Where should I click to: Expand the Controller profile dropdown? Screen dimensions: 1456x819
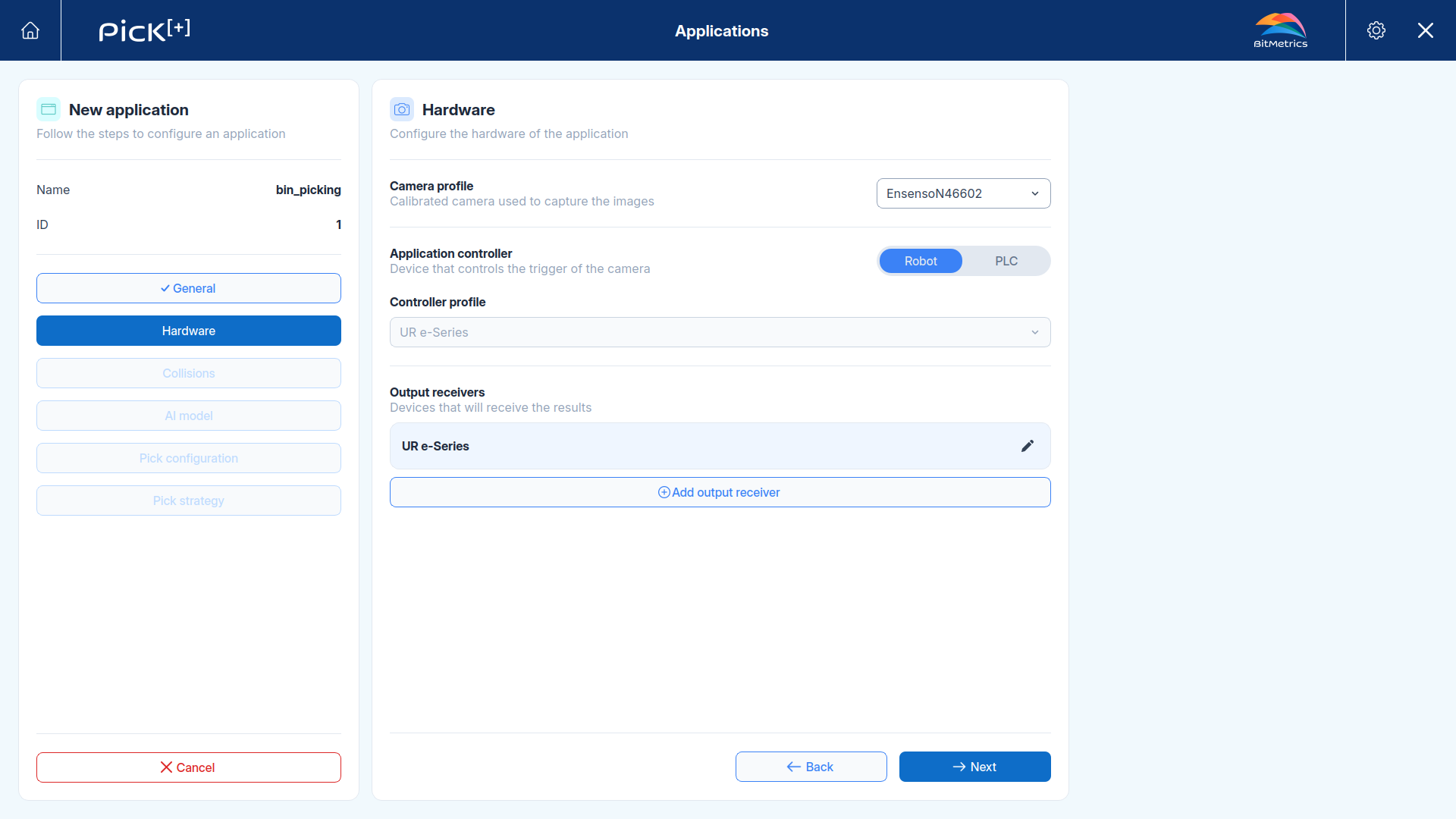[x=720, y=332]
